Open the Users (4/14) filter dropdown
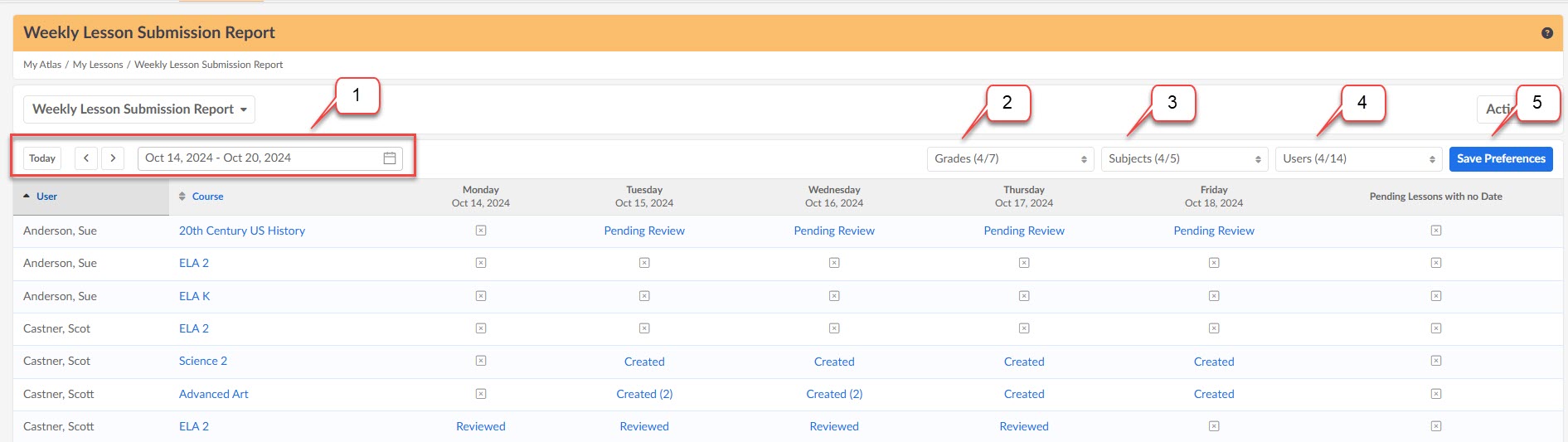Image resolution: width=1568 pixels, height=442 pixels. pyautogui.click(x=1358, y=158)
